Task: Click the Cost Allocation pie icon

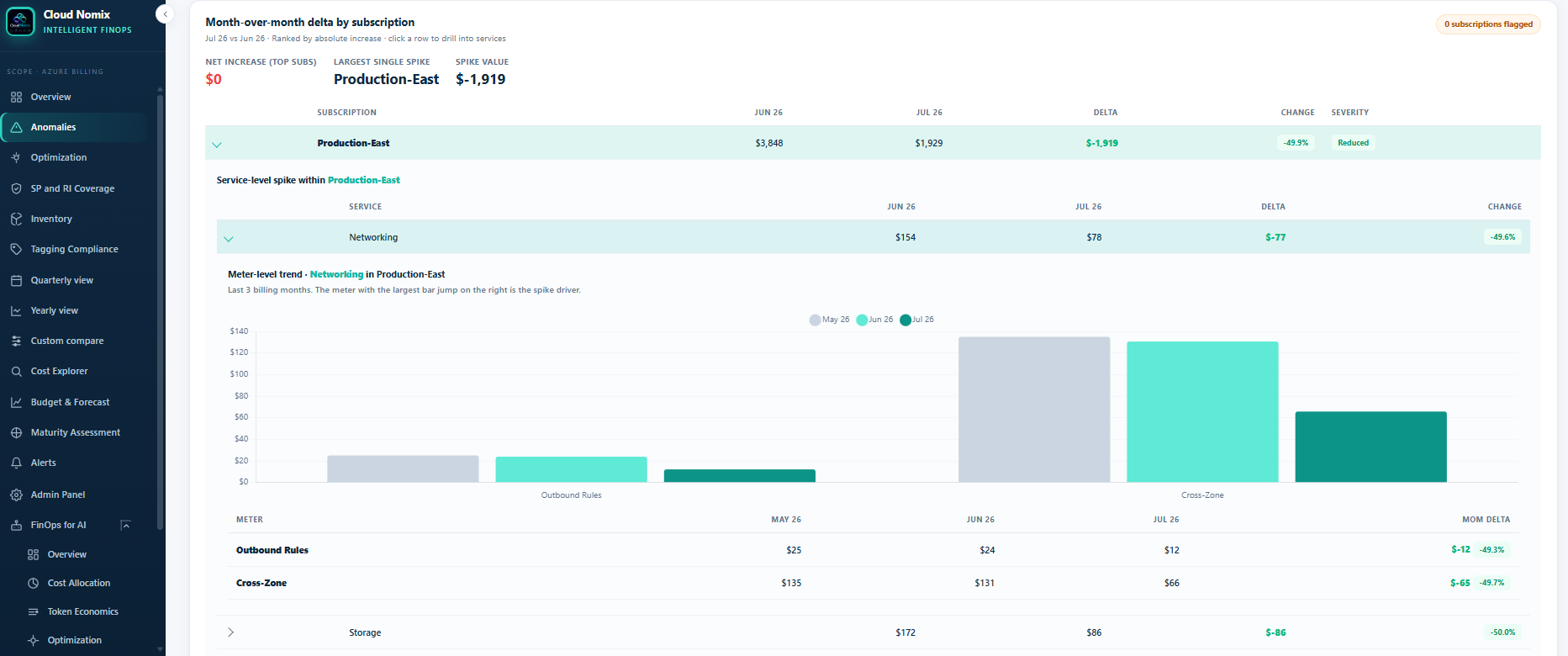Action: pos(33,583)
